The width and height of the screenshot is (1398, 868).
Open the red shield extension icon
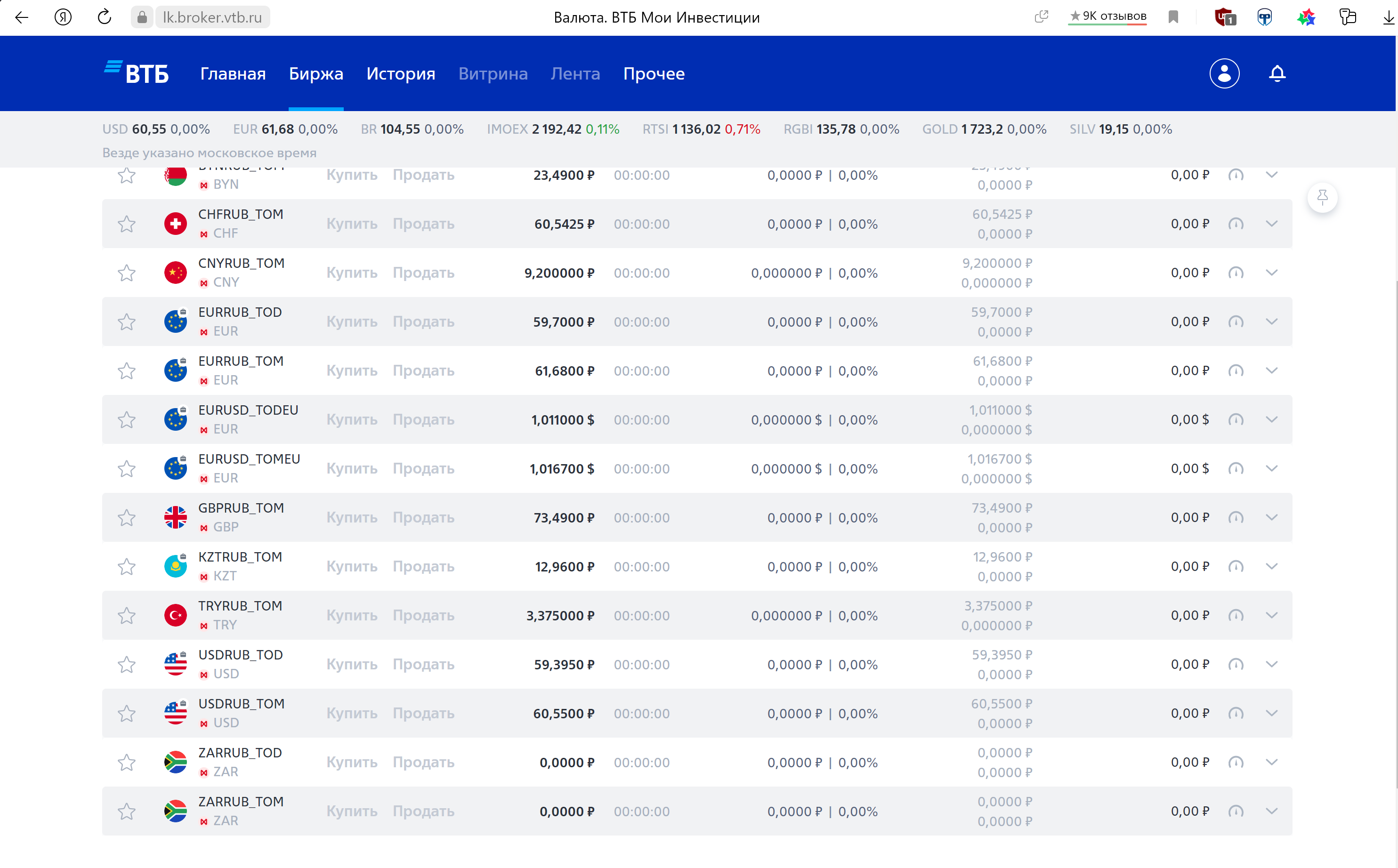pos(1225,17)
